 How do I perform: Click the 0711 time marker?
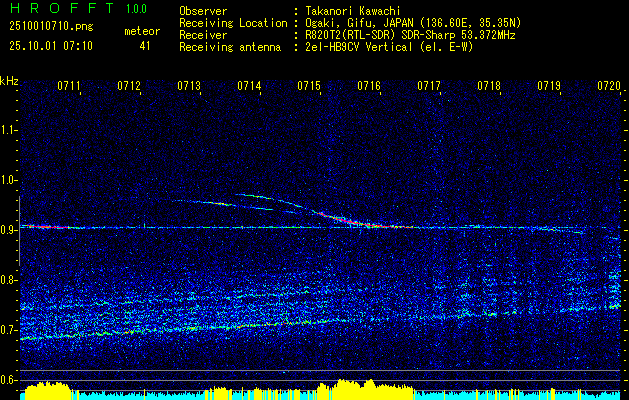[69, 86]
